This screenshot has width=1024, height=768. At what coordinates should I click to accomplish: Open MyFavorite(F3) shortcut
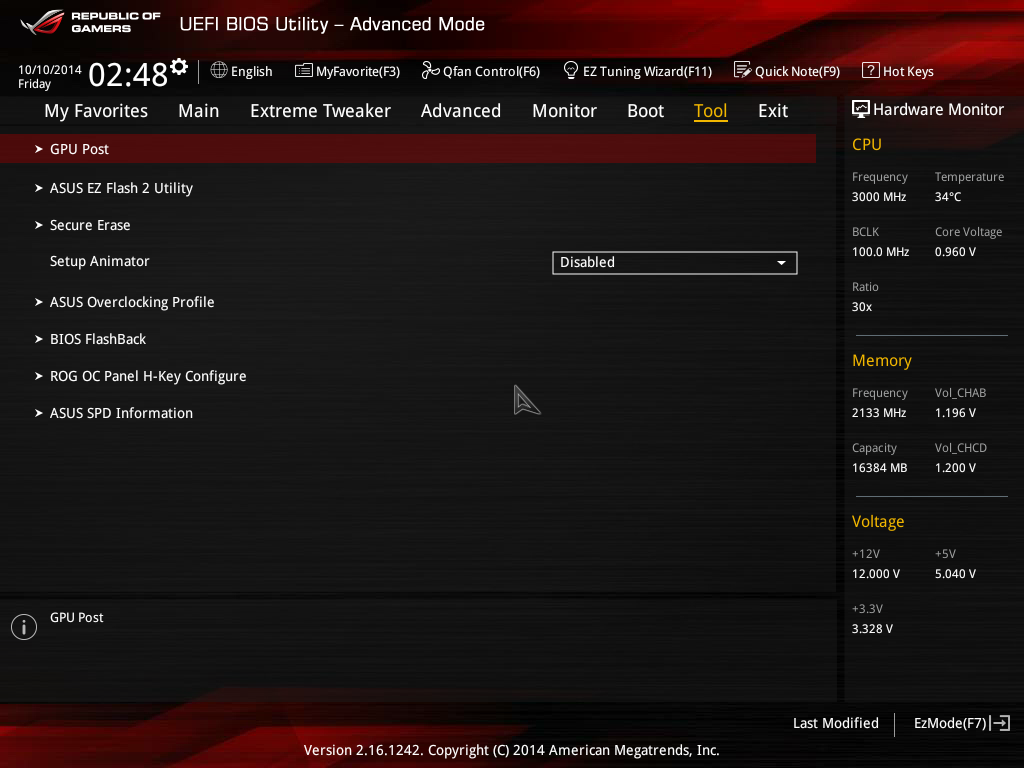(x=347, y=71)
